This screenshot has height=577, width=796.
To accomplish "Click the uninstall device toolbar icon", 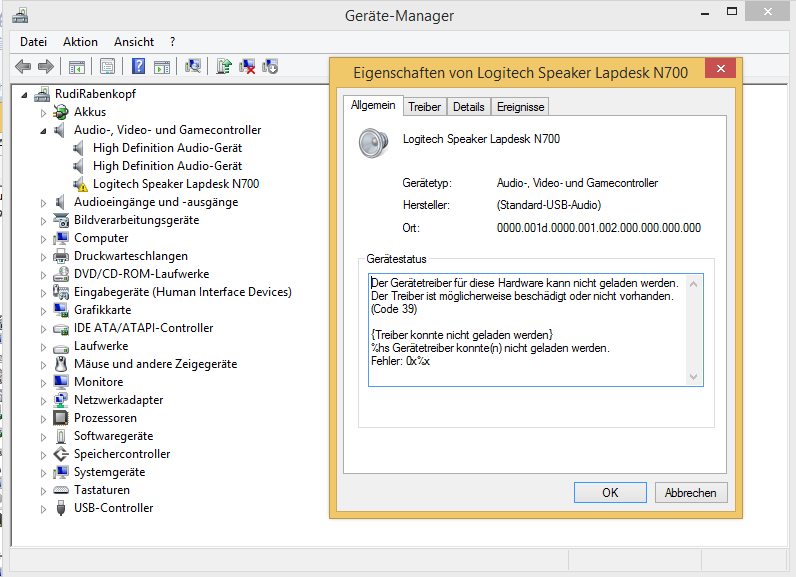I will tap(247, 66).
